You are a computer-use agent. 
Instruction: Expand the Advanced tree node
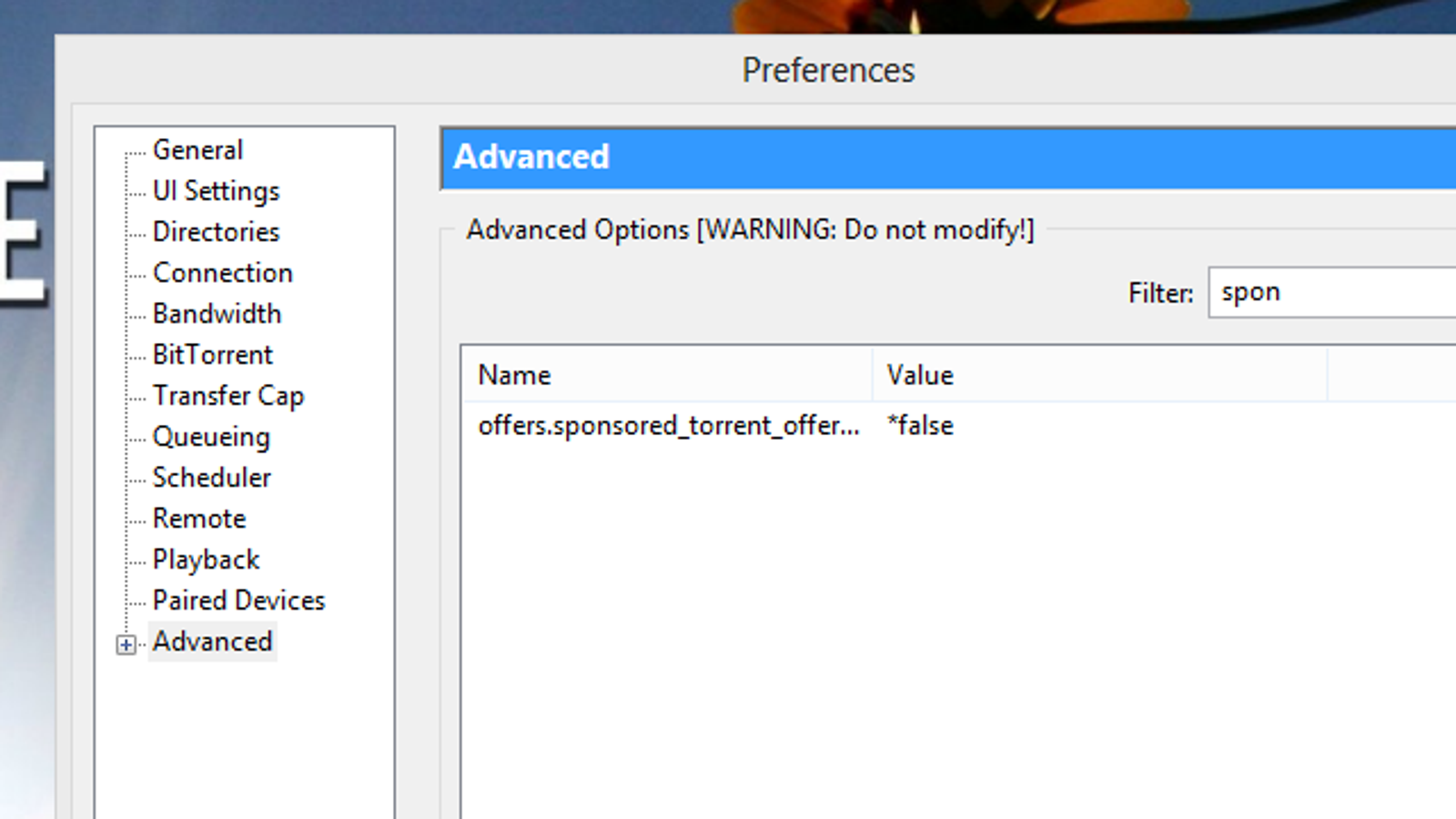(126, 645)
